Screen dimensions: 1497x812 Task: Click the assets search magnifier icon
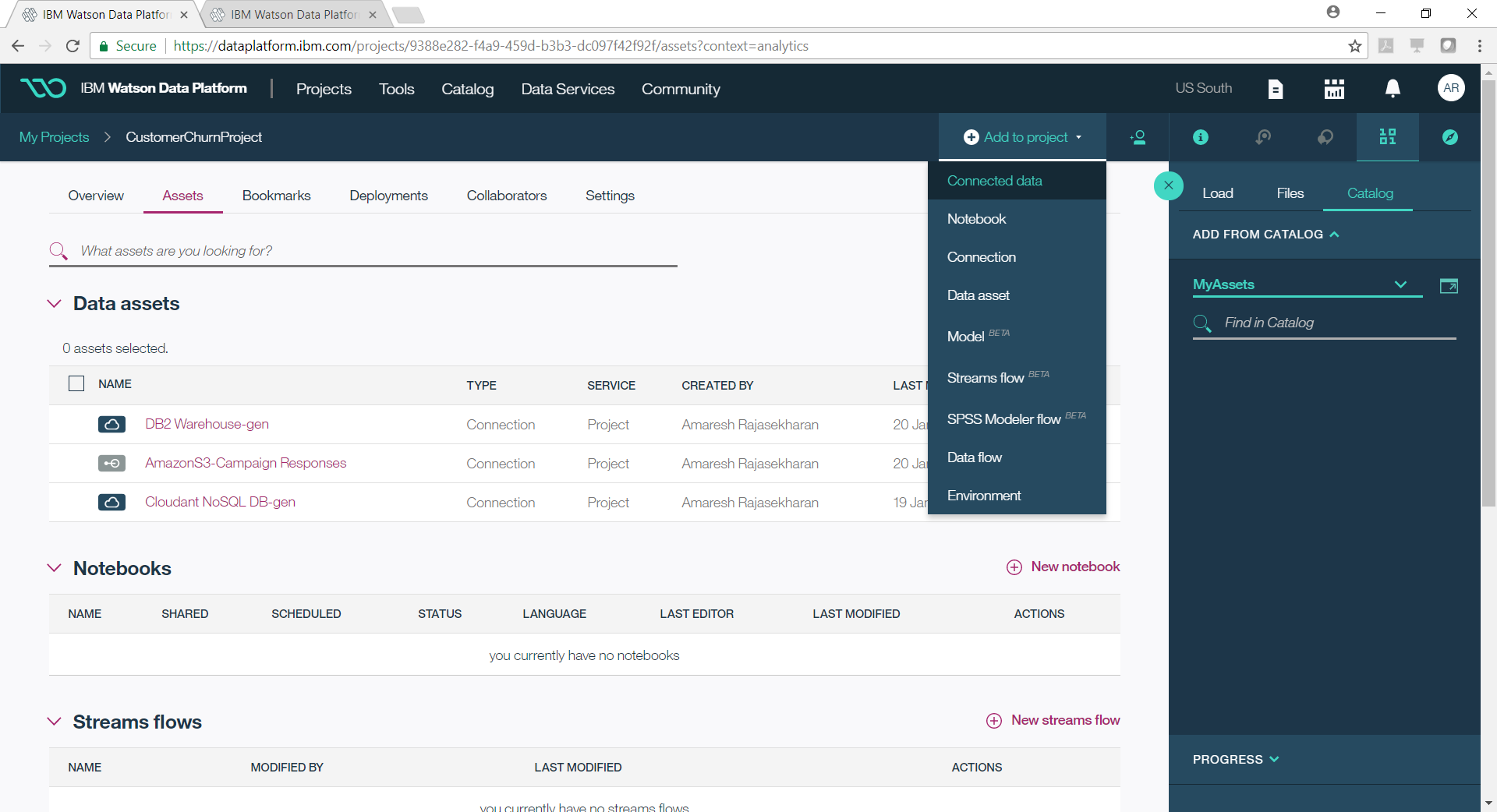[x=58, y=251]
